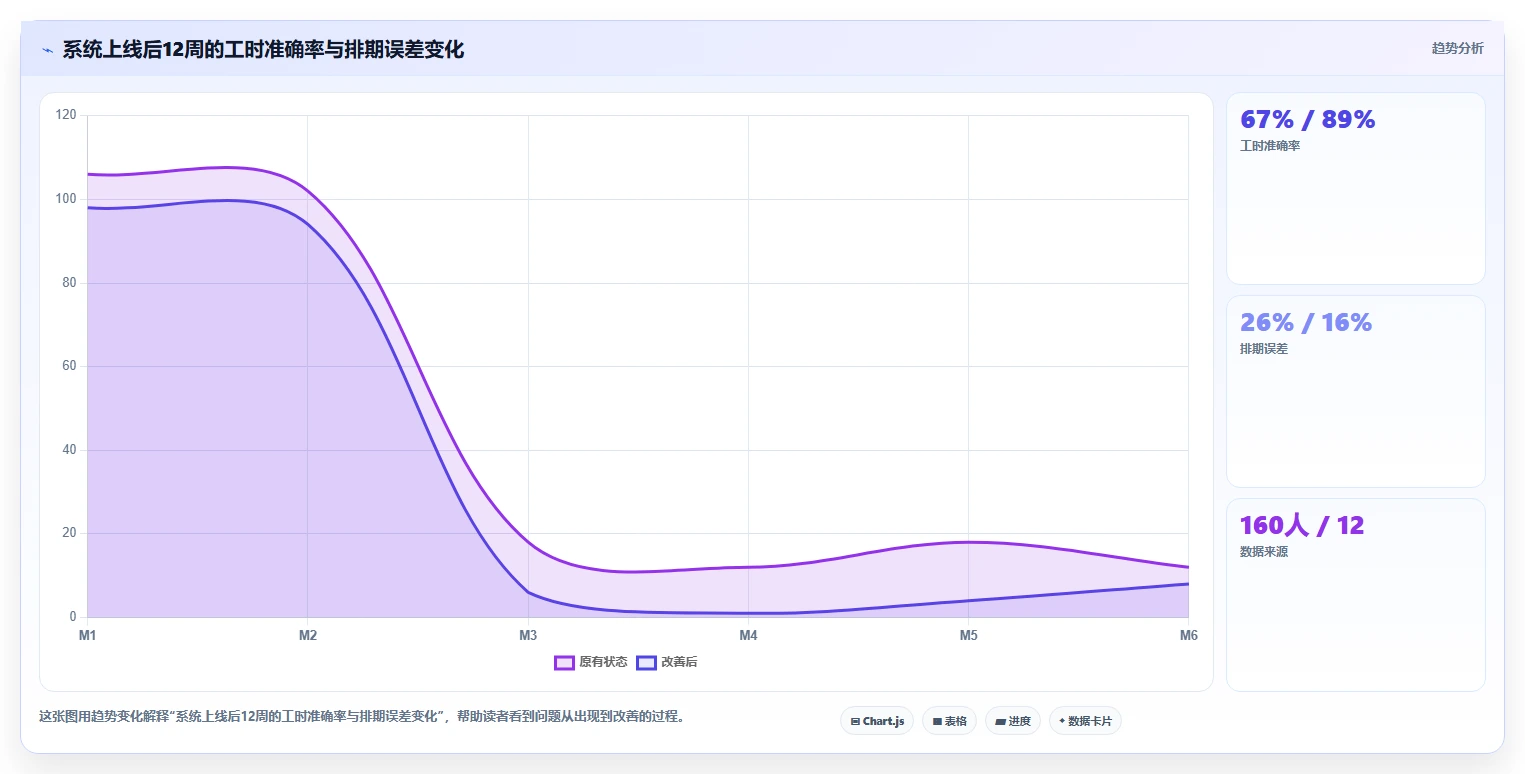Toggle the 改善后 legend series
This screenshot has width=1525, height=774.
[x=667, y=662]
